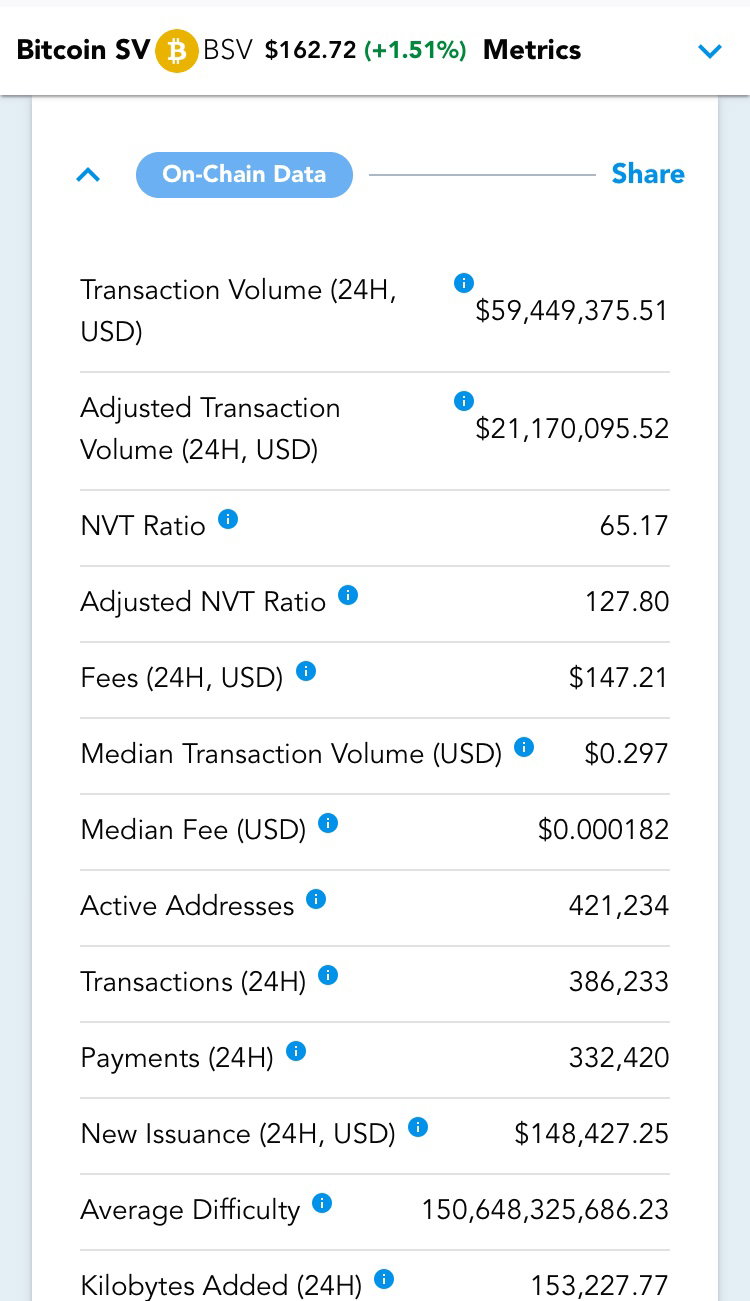Image resolution: width=750 pixels, height=1301 pixels.
Task: Open info icon for Transaction Volume
Action: click(463, 283)
